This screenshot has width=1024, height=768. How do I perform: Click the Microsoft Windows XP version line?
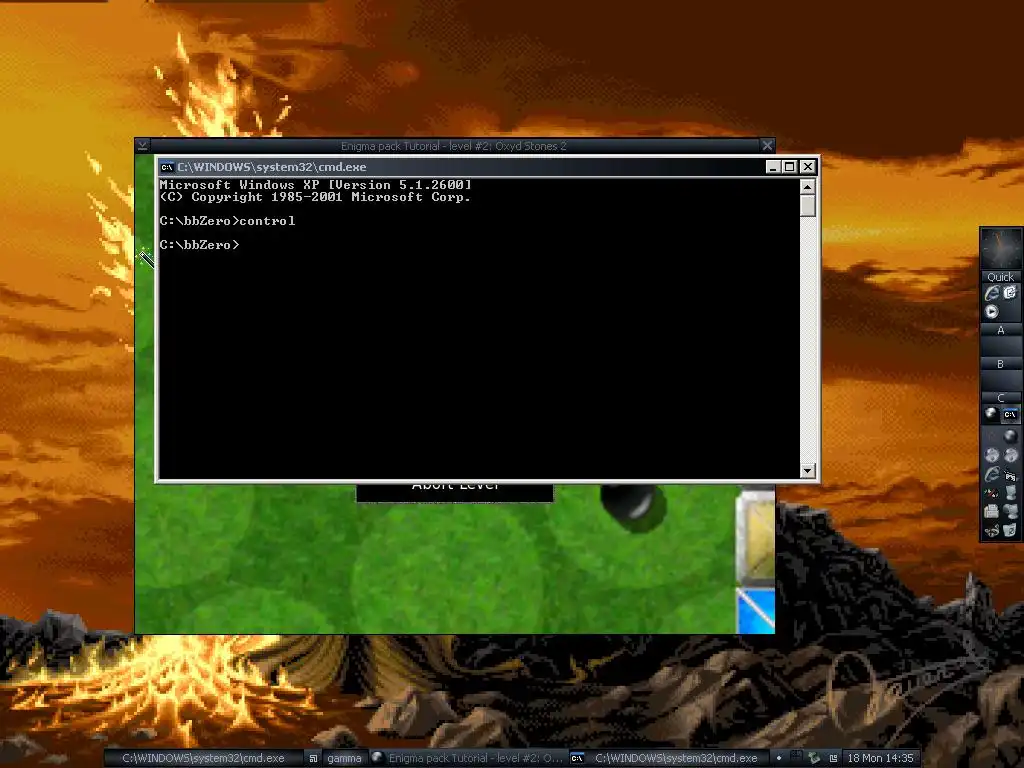[315, 185]
